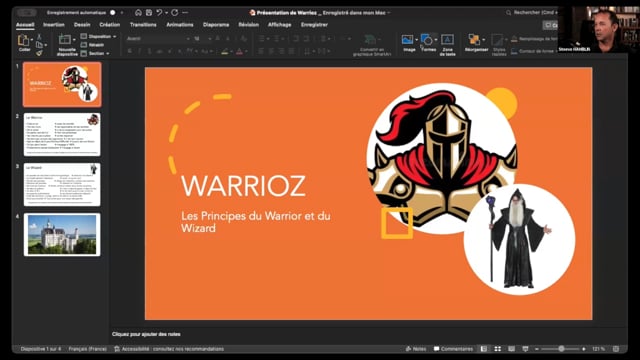Viewport: 640px width, 360px height.
Task: Open the title bar more options ellipsis
Action: tap(186, 13)
